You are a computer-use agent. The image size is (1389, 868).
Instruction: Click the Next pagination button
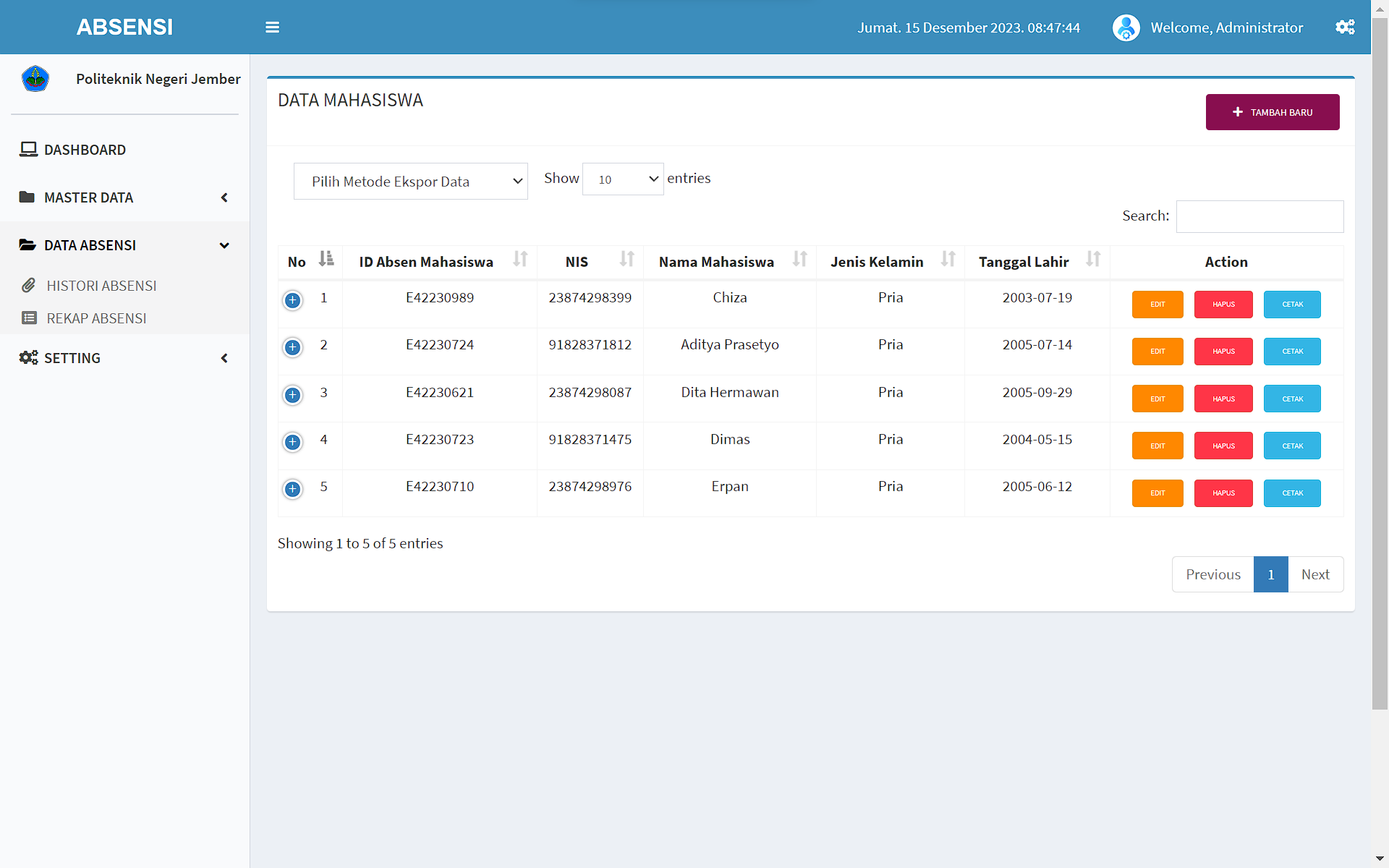point(1315,574)
